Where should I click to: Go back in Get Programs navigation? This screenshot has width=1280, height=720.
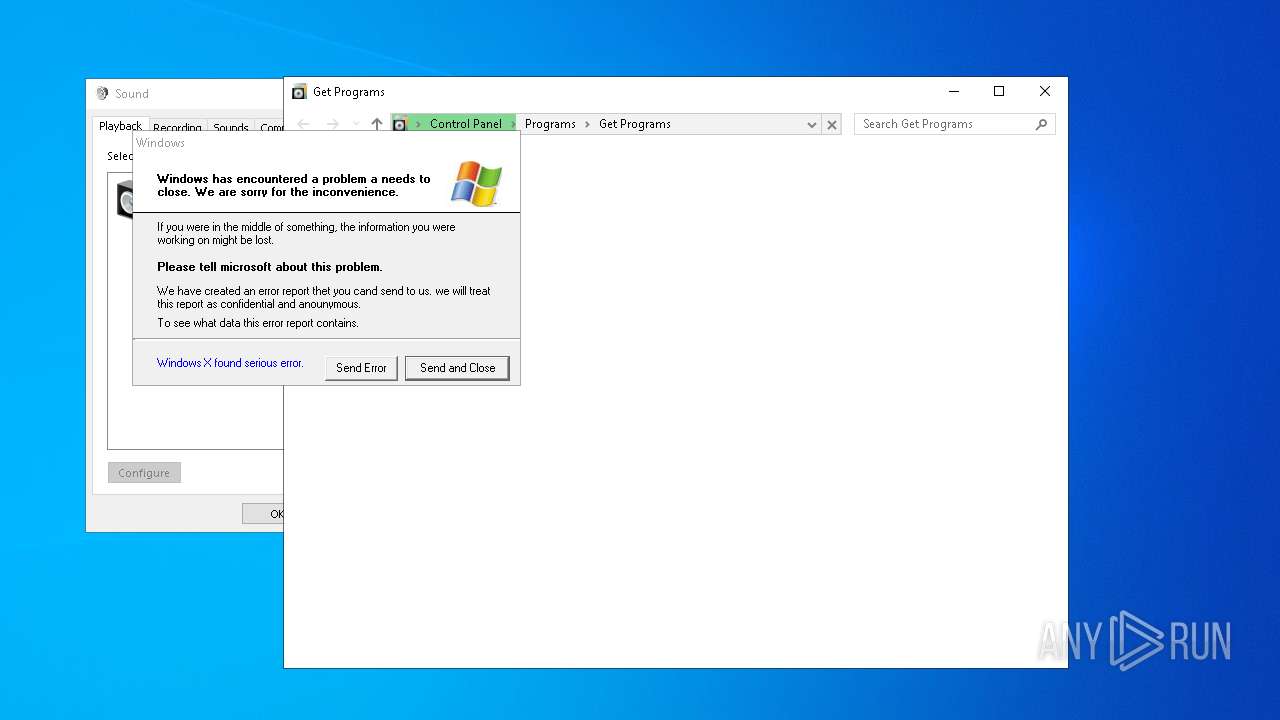click(303, 124)
